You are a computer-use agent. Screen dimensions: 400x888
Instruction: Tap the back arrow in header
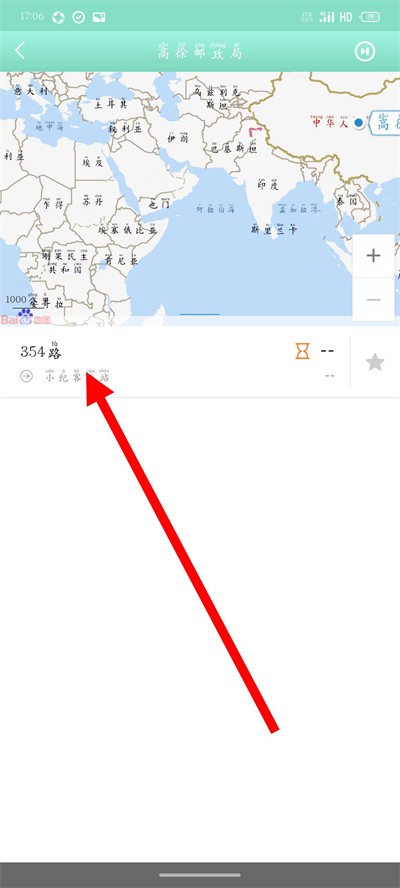20,50
